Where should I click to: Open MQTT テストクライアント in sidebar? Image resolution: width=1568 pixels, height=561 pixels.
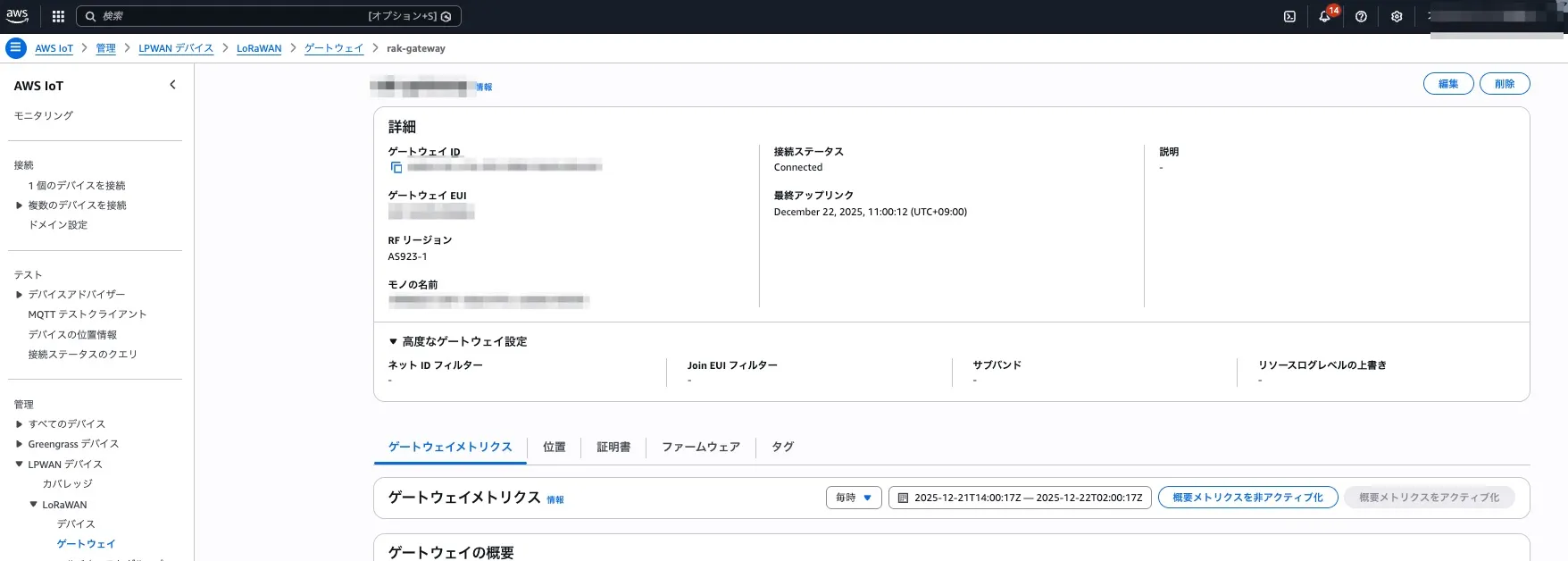[88, 314]
